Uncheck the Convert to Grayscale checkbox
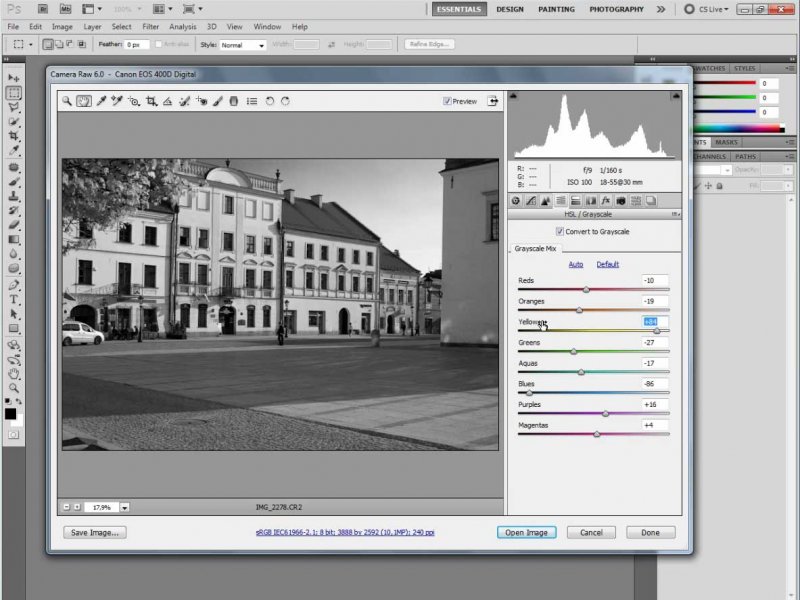Viewport: 800px width, 600px height. click(x=559, y=231)
